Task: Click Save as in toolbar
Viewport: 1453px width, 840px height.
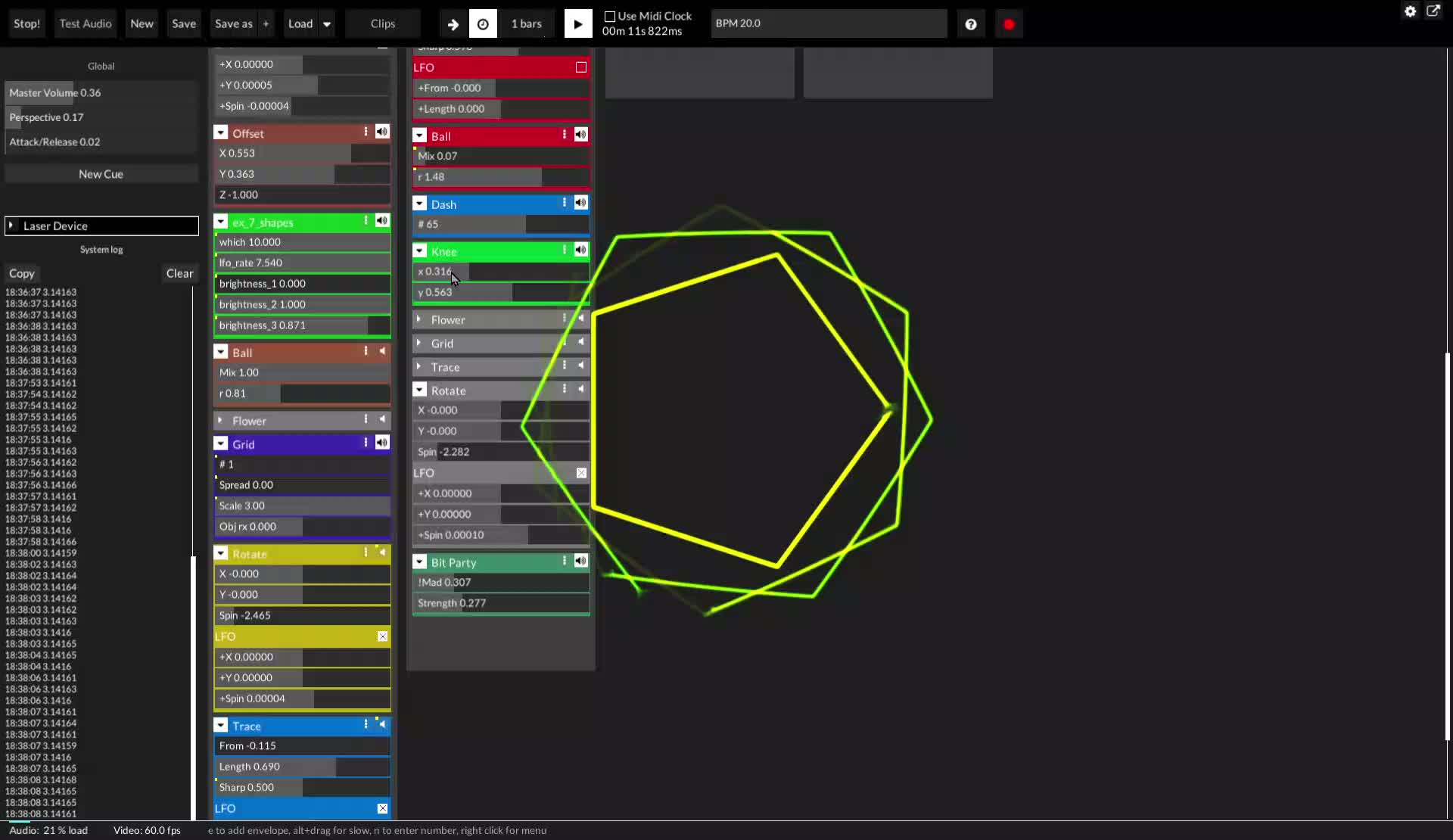Action: pos(233,24)
